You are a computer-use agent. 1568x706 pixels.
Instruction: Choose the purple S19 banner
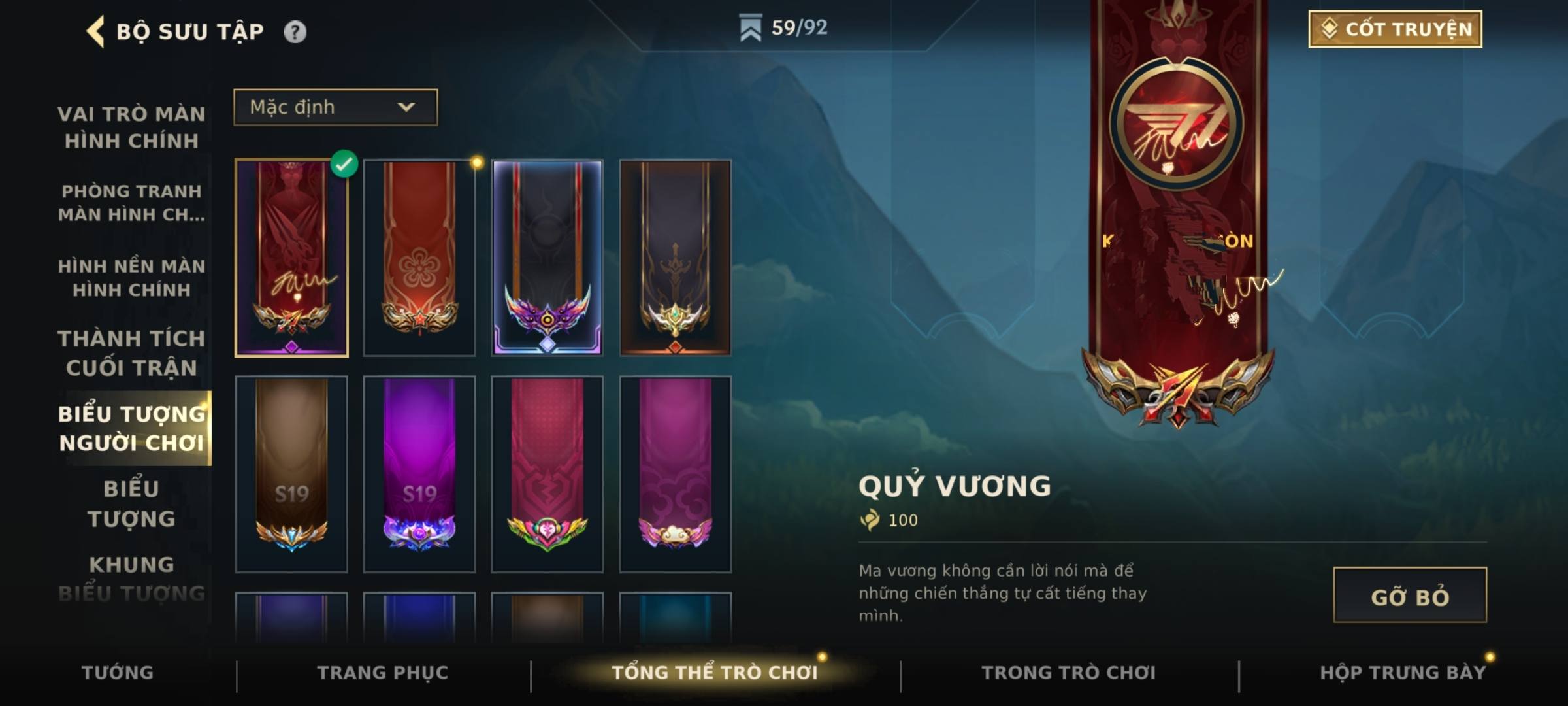click(419, 475)
